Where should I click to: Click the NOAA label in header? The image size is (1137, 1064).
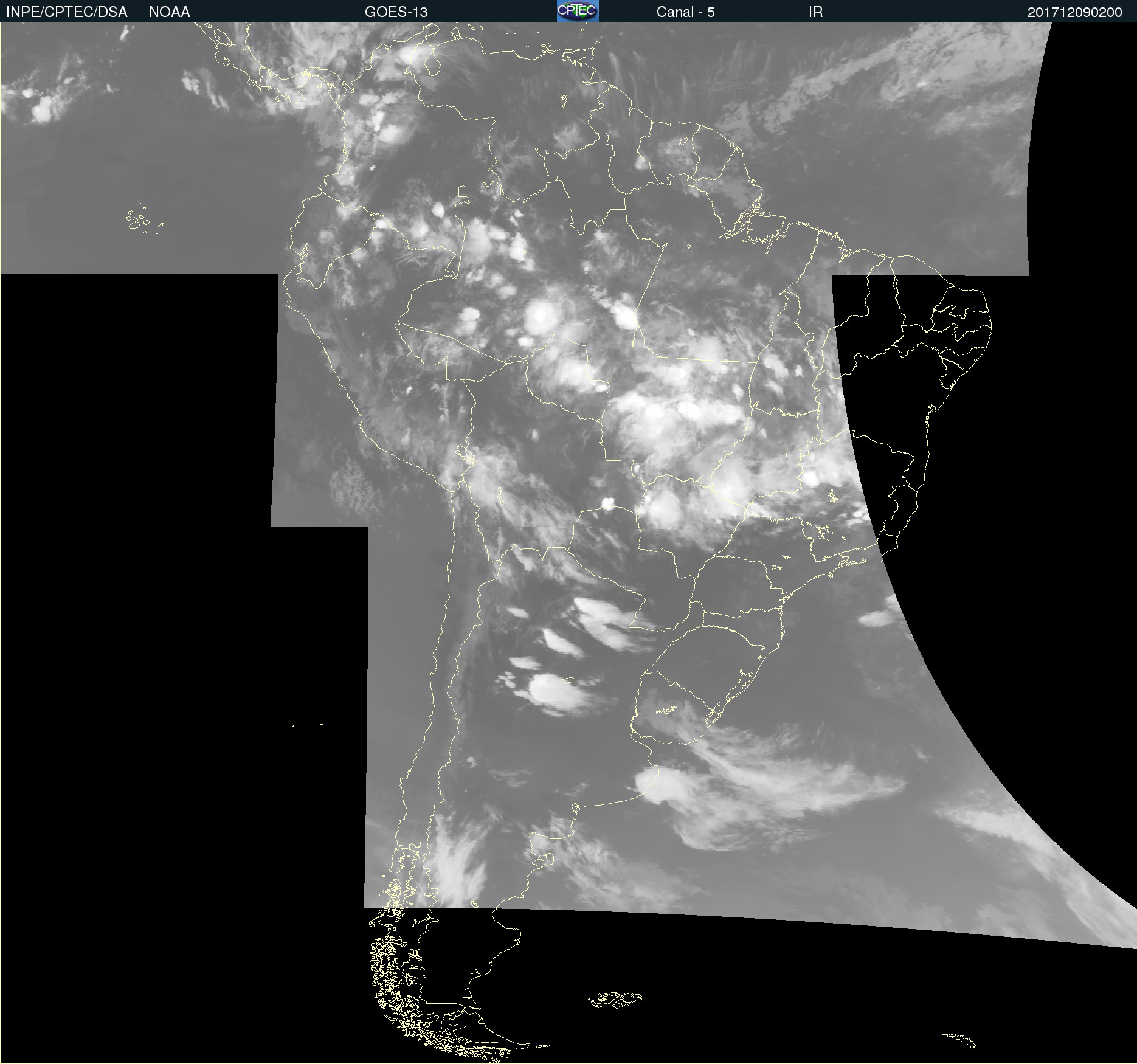tap(170, 12)
